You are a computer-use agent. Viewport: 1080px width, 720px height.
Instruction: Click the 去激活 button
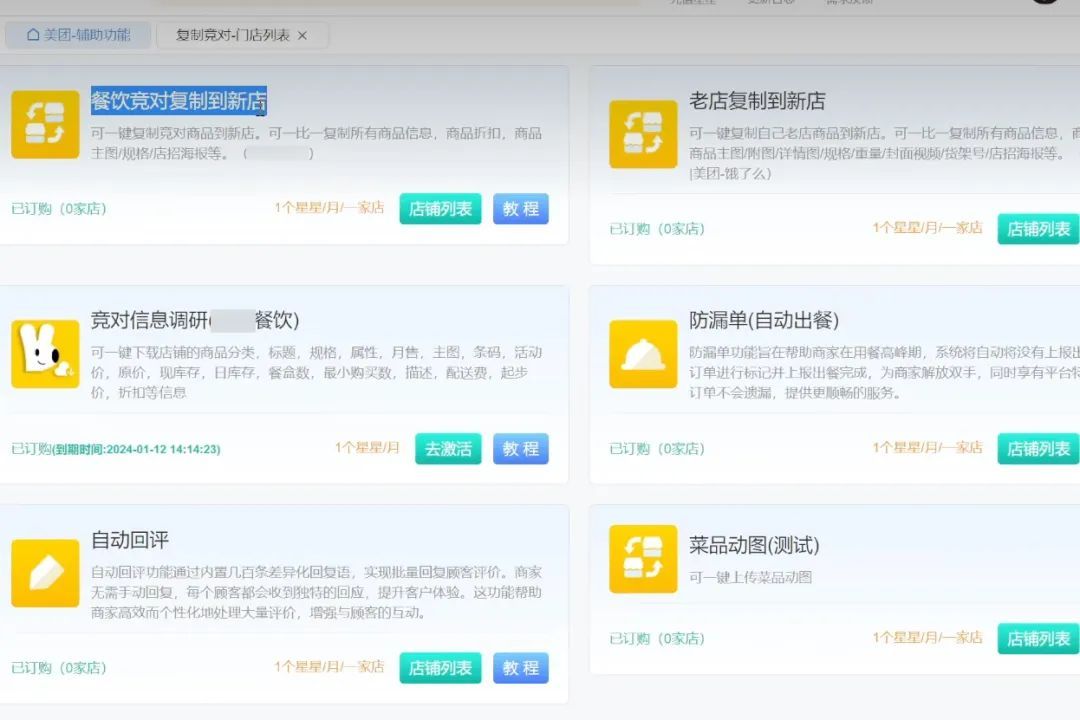click(447, 449)
